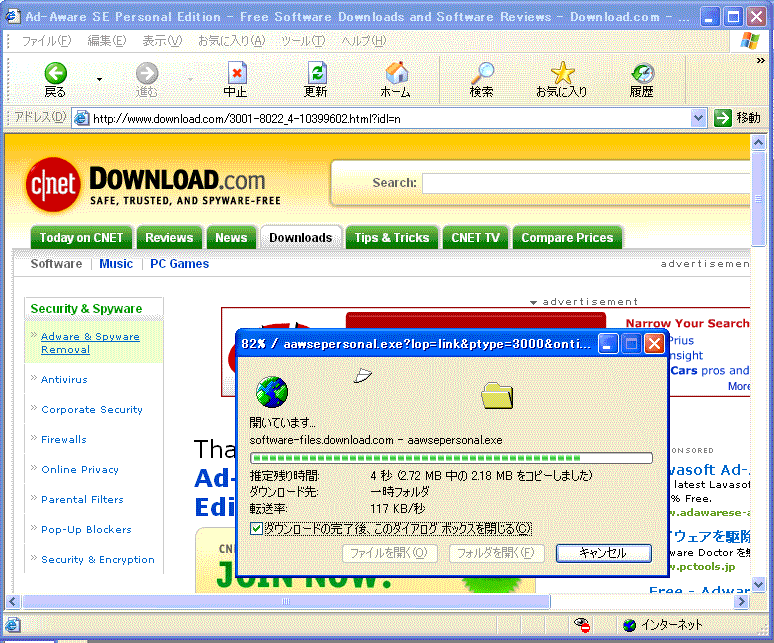Open お気に入り favorites star icon
The width and height of the screenshot is (774, 643).
click(x=562, y=73)
